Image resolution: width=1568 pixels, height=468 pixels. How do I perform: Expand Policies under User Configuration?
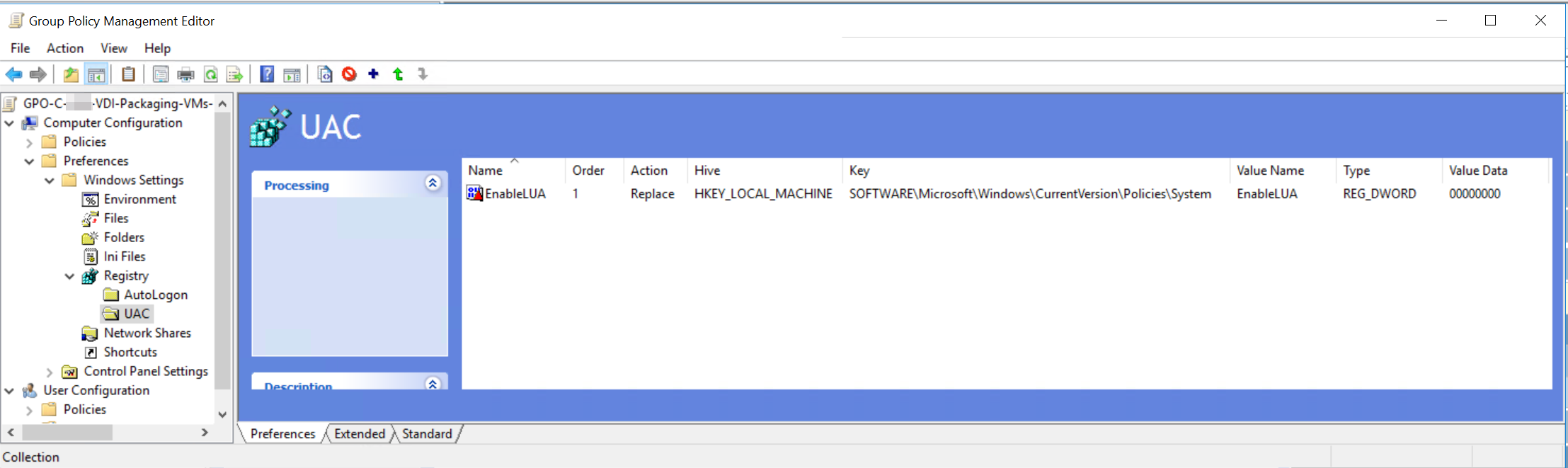(x=29, y=410)
